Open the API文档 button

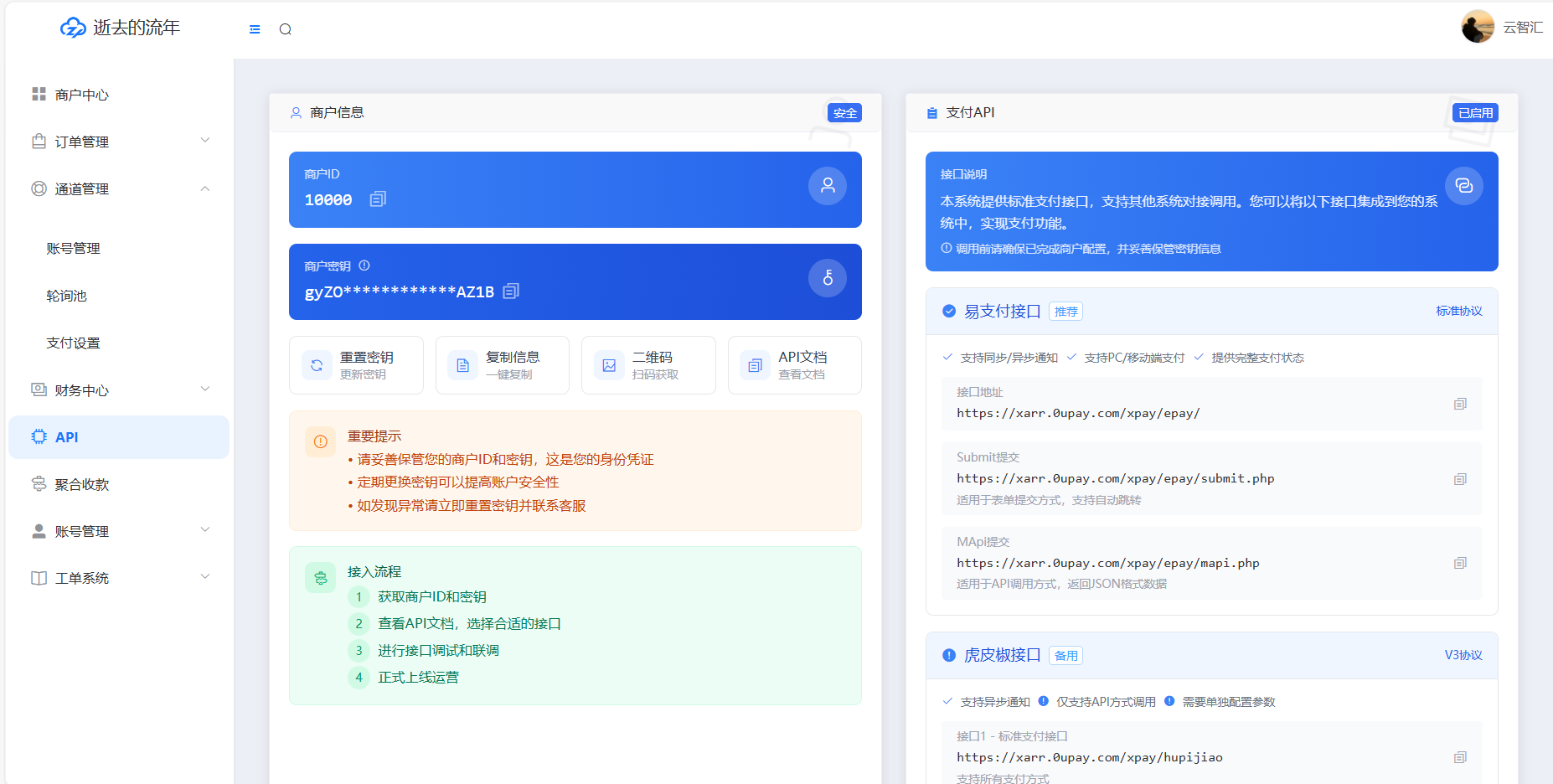point(795,365)
